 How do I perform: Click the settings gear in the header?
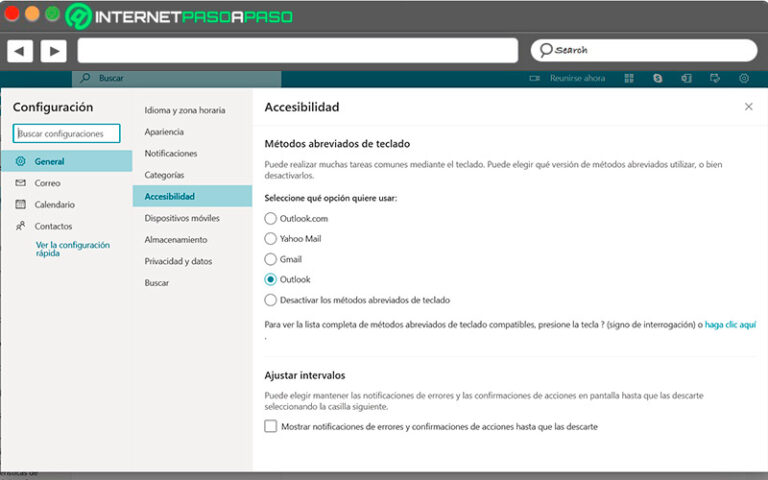pyautogui.click(x=744, y=78)
